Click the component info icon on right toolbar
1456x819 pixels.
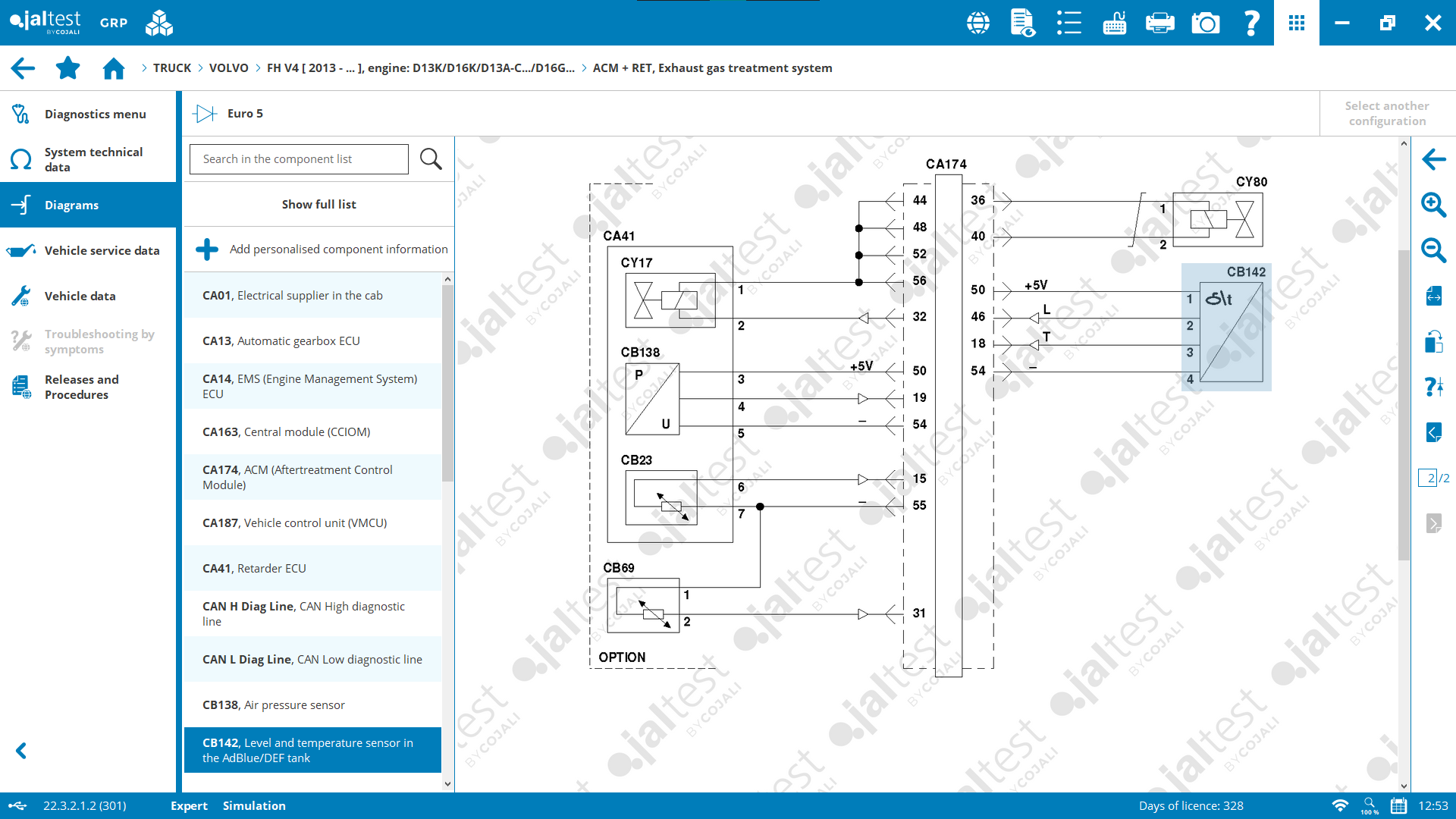(1433, 341)
